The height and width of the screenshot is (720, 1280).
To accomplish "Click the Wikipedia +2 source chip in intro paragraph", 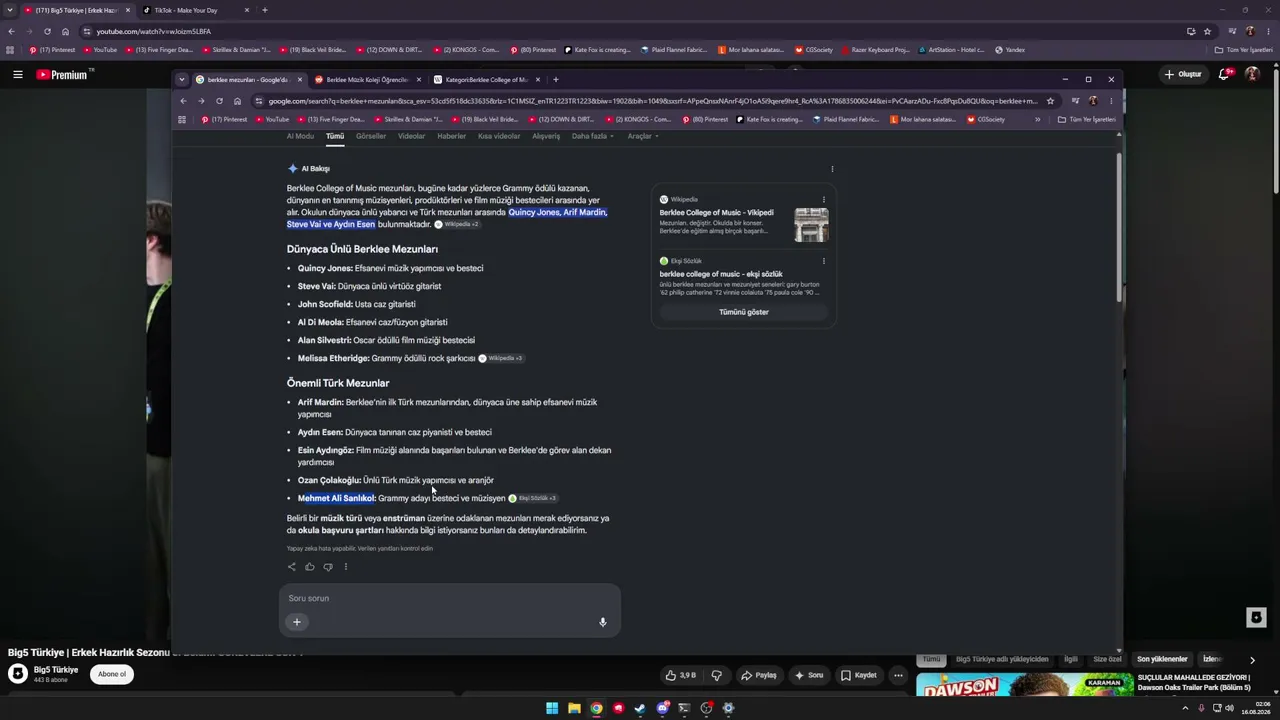I will click(457, 224).
